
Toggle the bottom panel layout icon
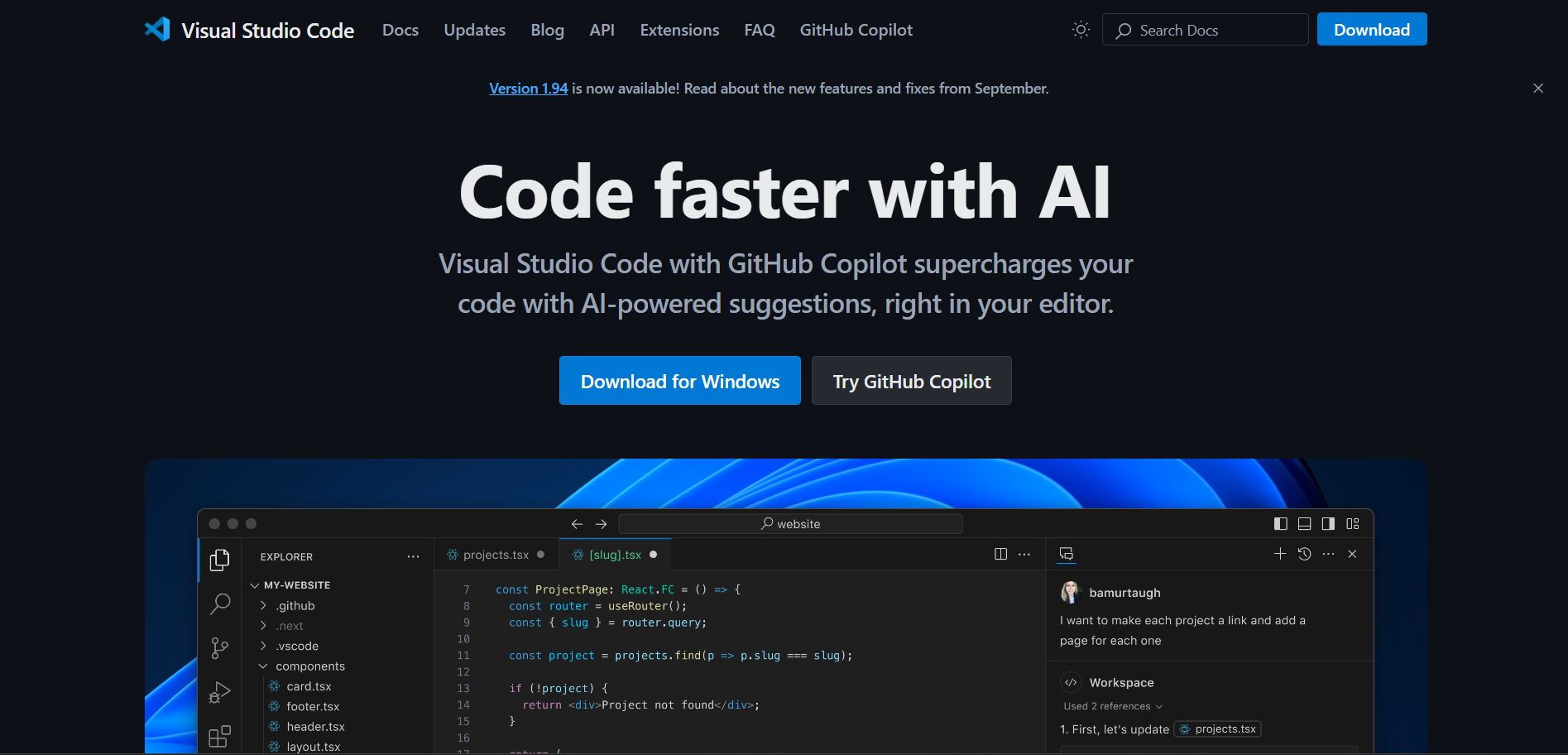[1304, 524]
